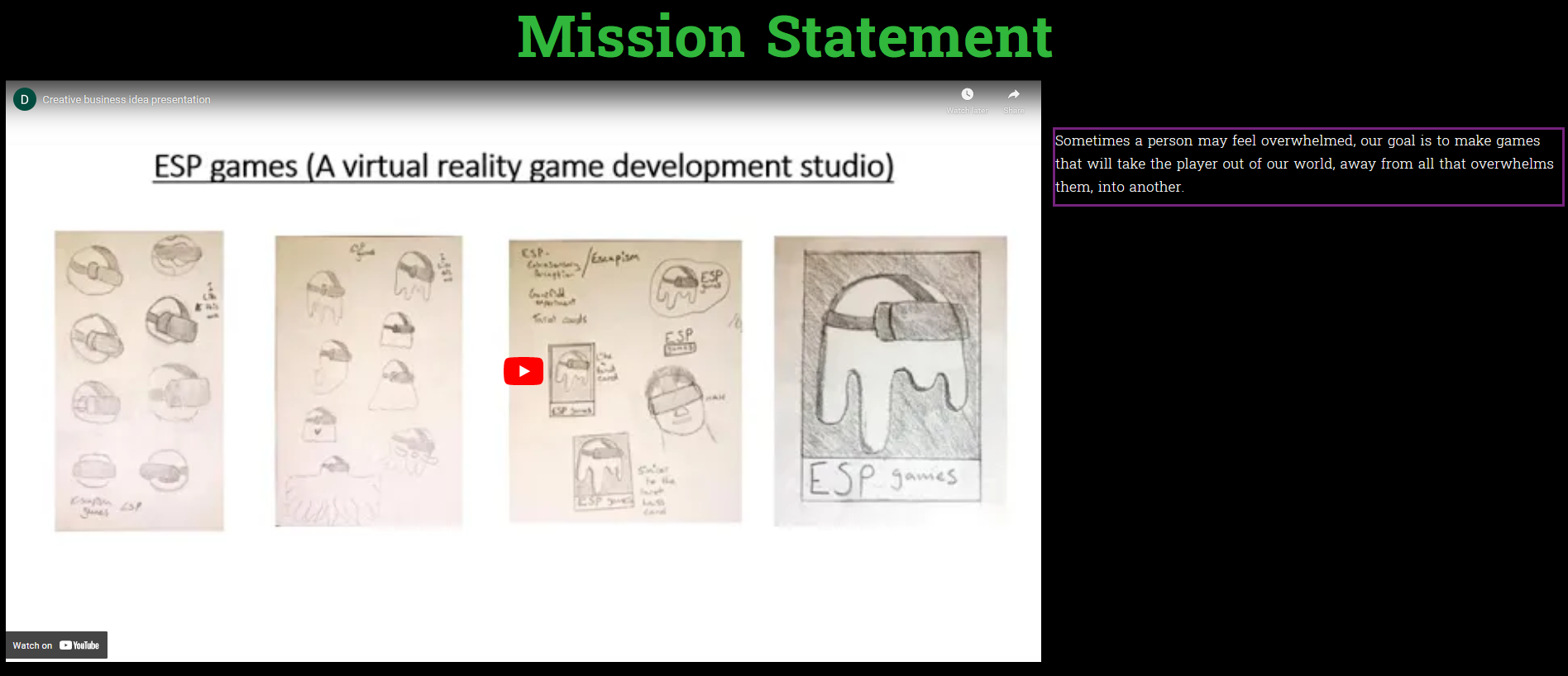Click the slide title 'ESP games (A virtual reality game development studio)'
1568x676 pixels.
pos(523,166)
